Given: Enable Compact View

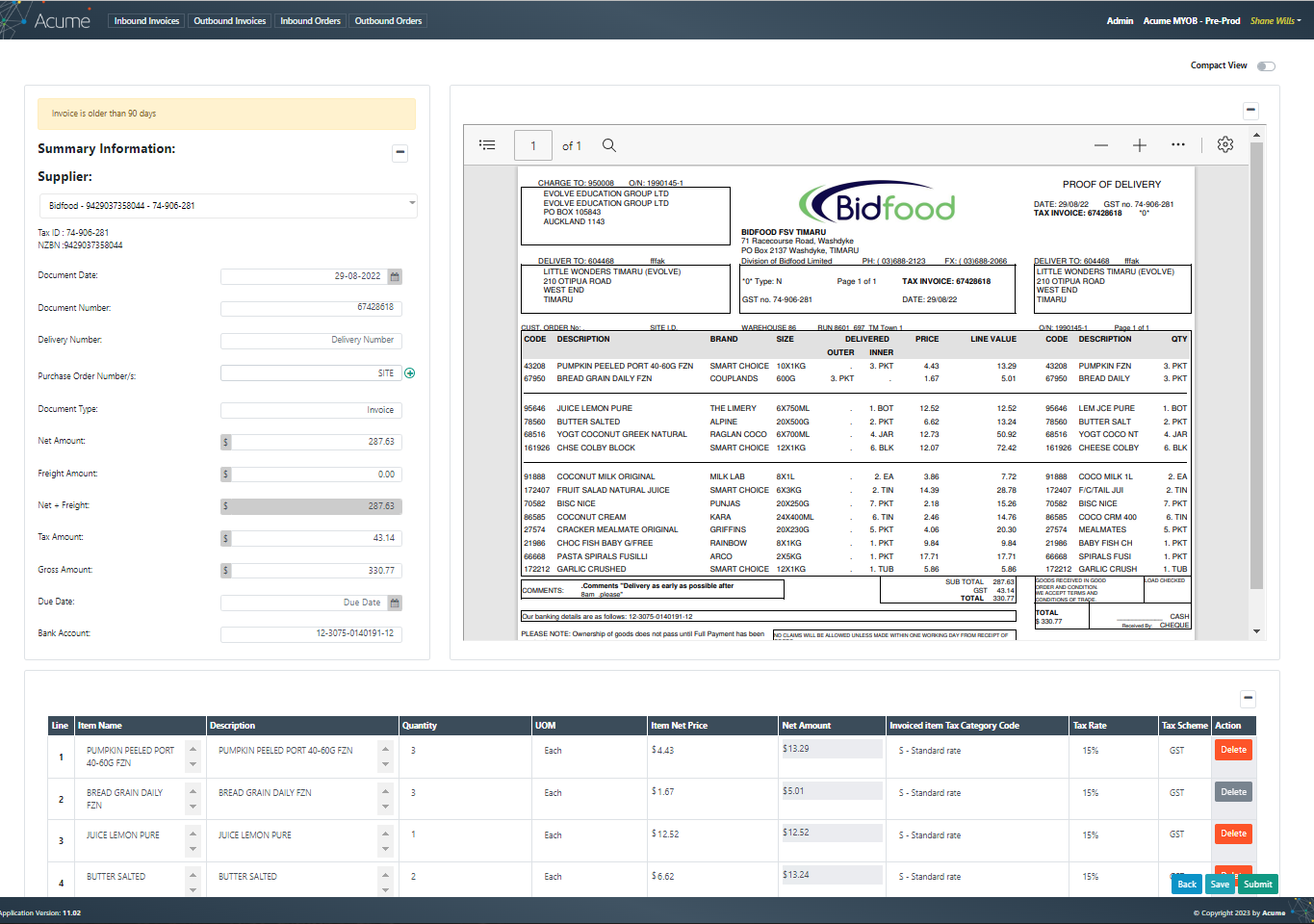Looking at the screenshot, I should click(x=1266, y=65).
